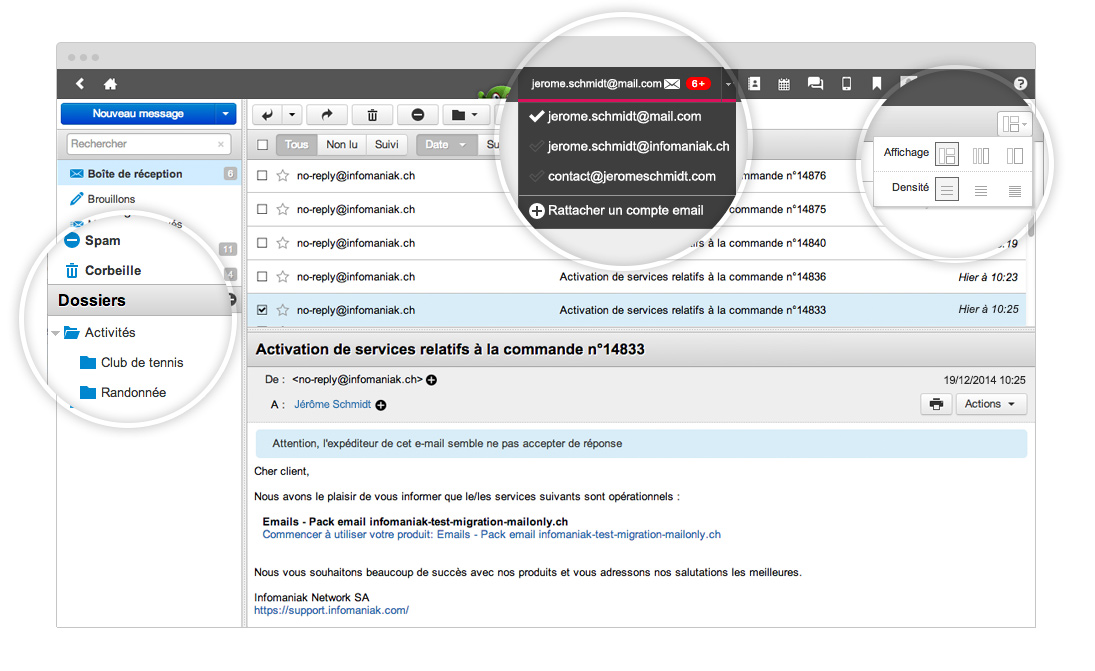Select the three-pane Affichage layout icon
The image size is (1095, 671).
click(947, 154)
